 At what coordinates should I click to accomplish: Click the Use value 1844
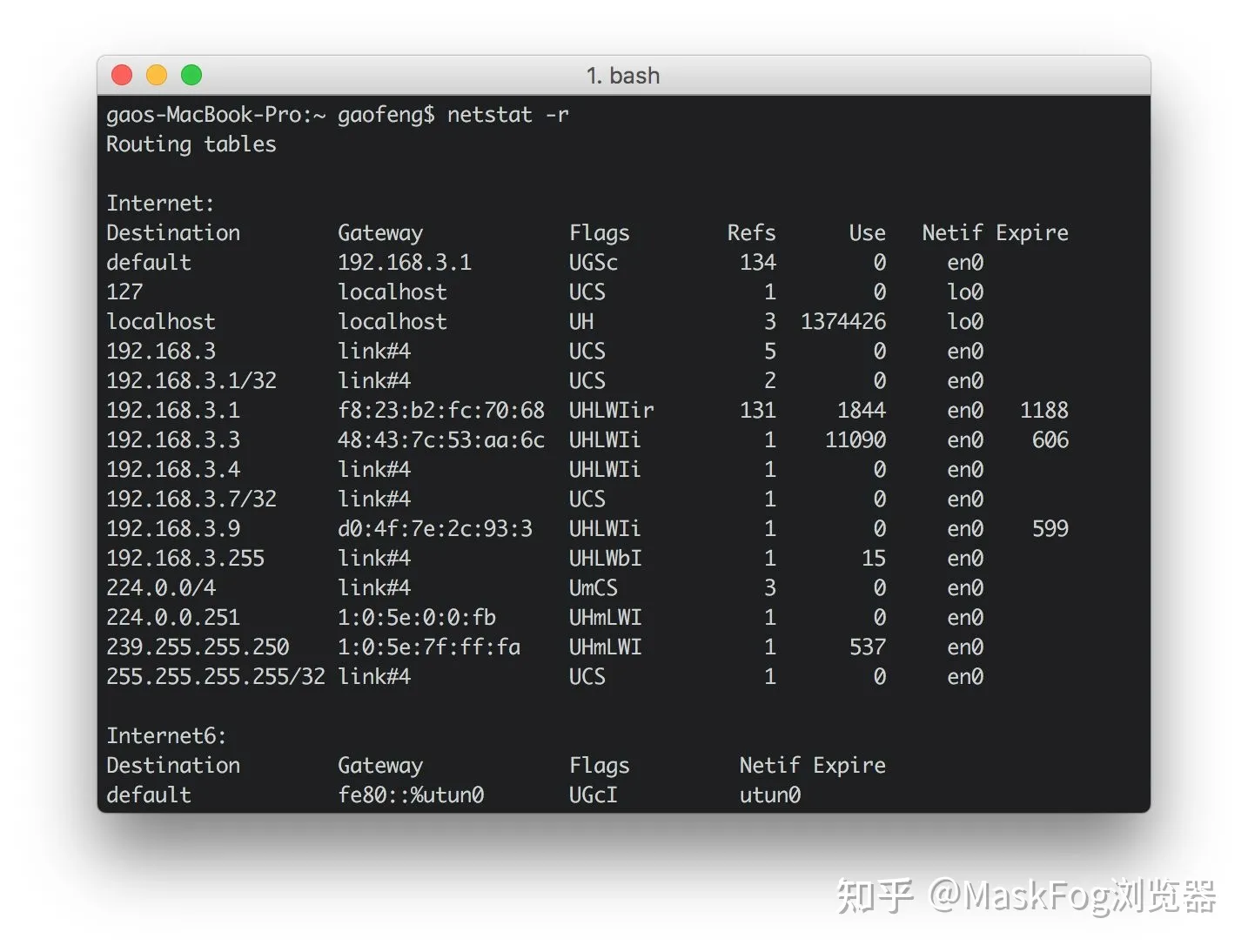[862, 411]
